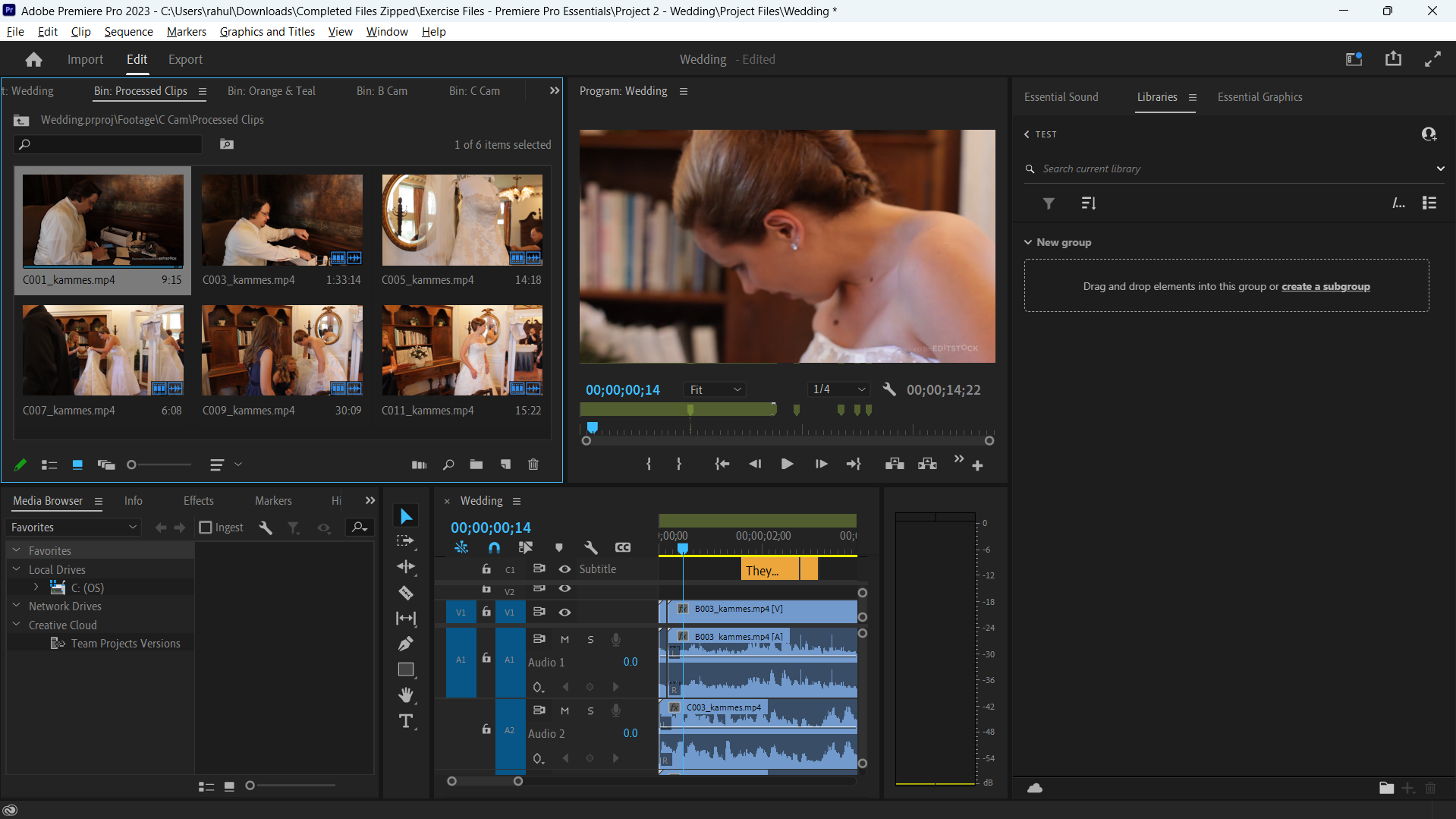Click the create a subgroup link

(1325, 286)
